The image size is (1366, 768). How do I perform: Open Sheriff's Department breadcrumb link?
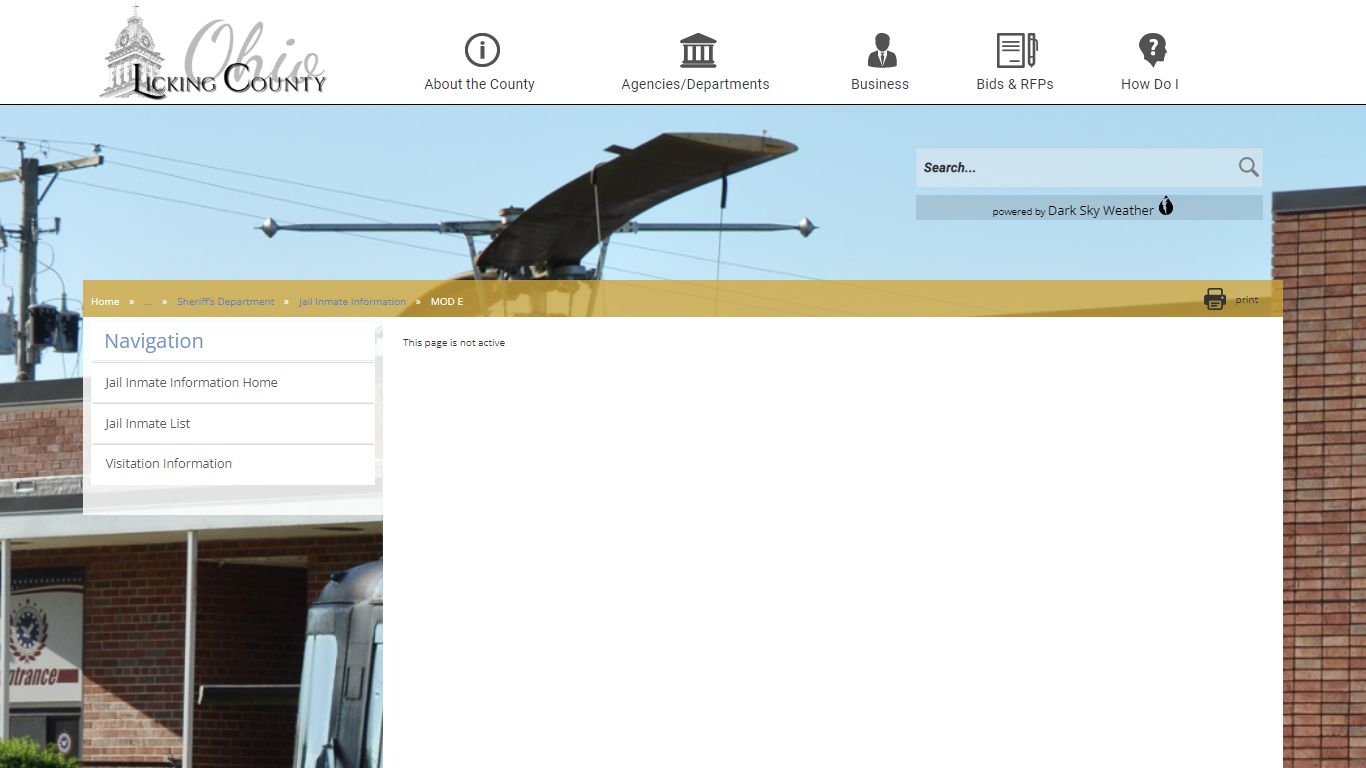(x=225, y=302)
